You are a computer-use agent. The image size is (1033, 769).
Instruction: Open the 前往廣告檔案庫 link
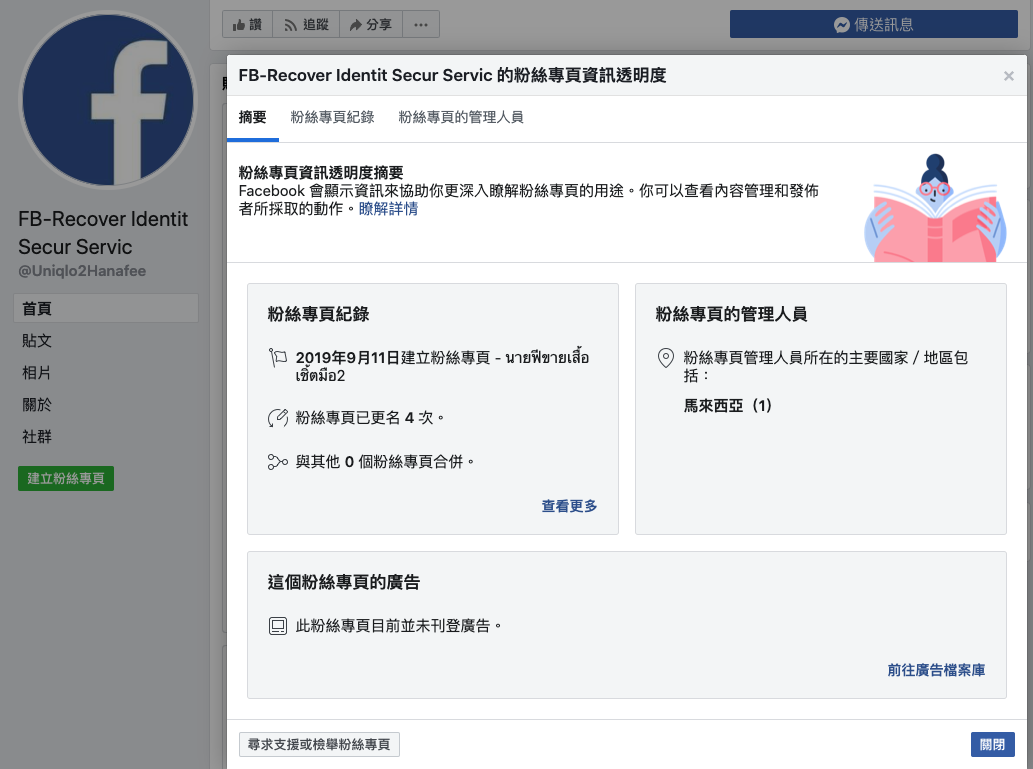click(936, 670)
